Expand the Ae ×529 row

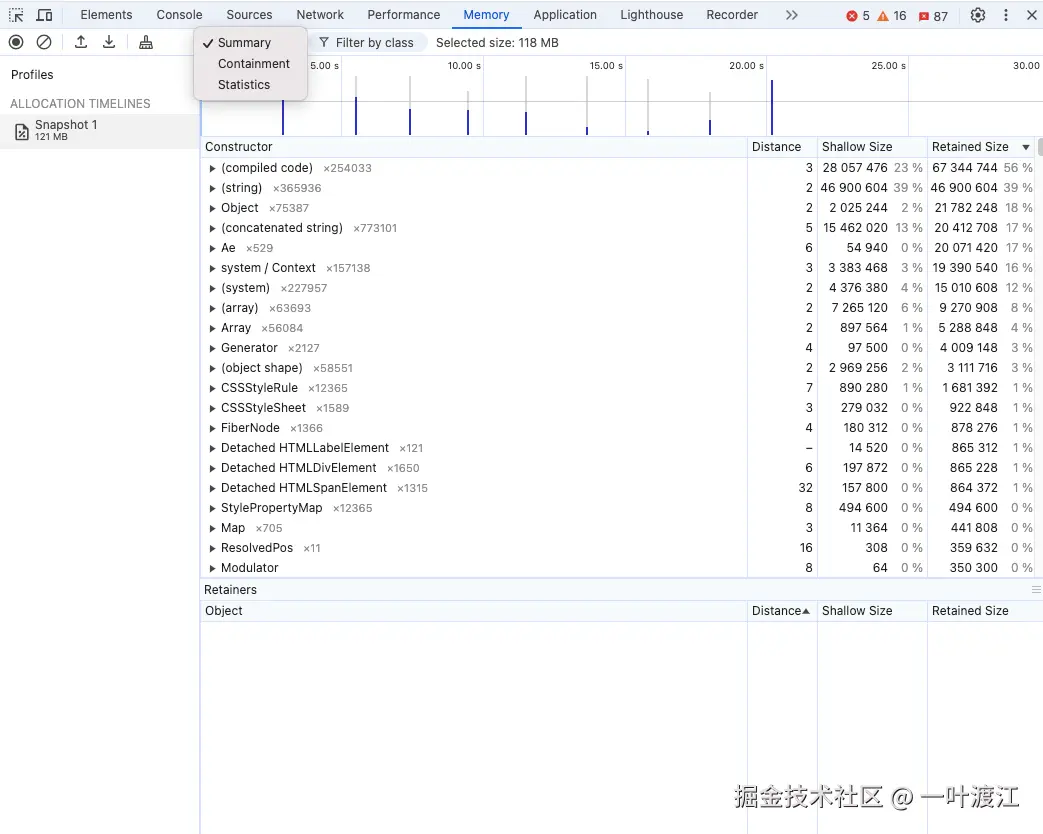[x=212, y=248]
